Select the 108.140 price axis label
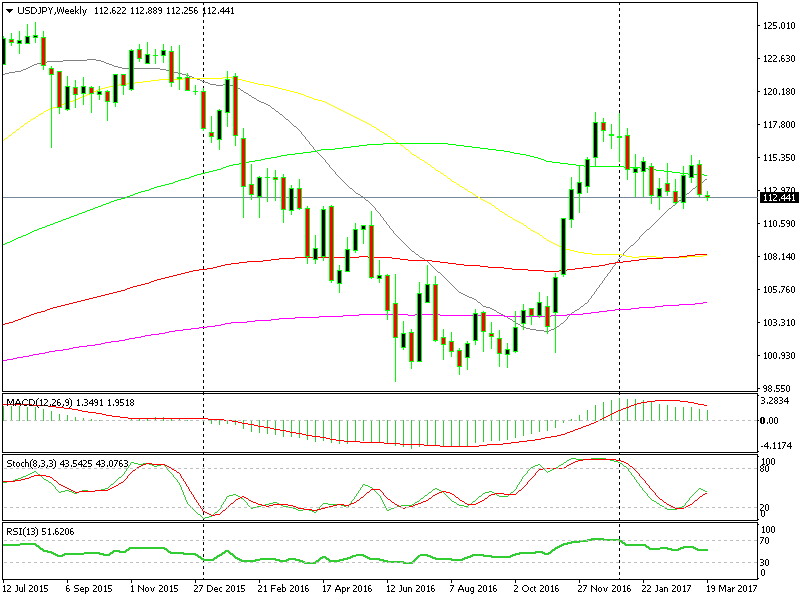The width and height of the screenshot is (800, 600). point(779,257)
